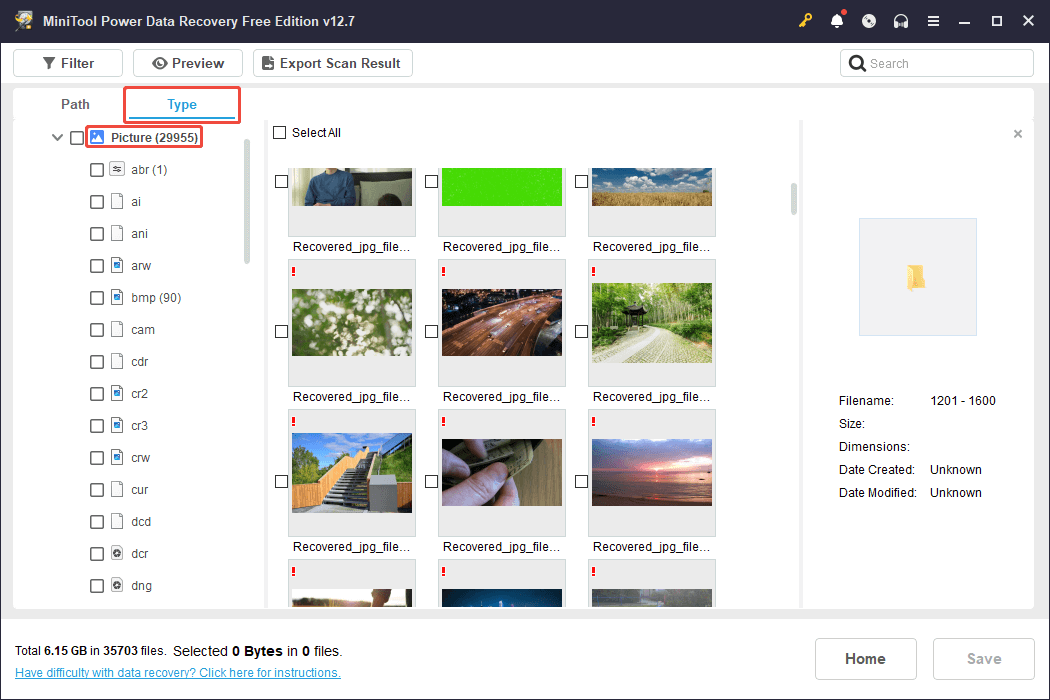Click the Export Scan Result button

click(332, 63)
